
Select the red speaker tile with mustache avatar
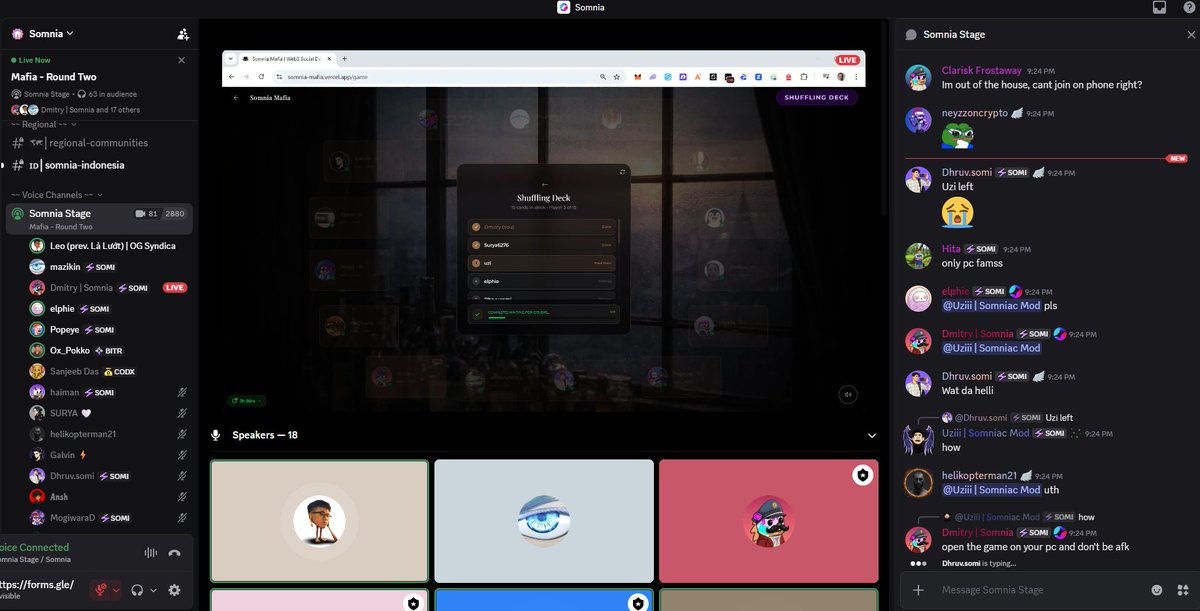click(768, 520)
